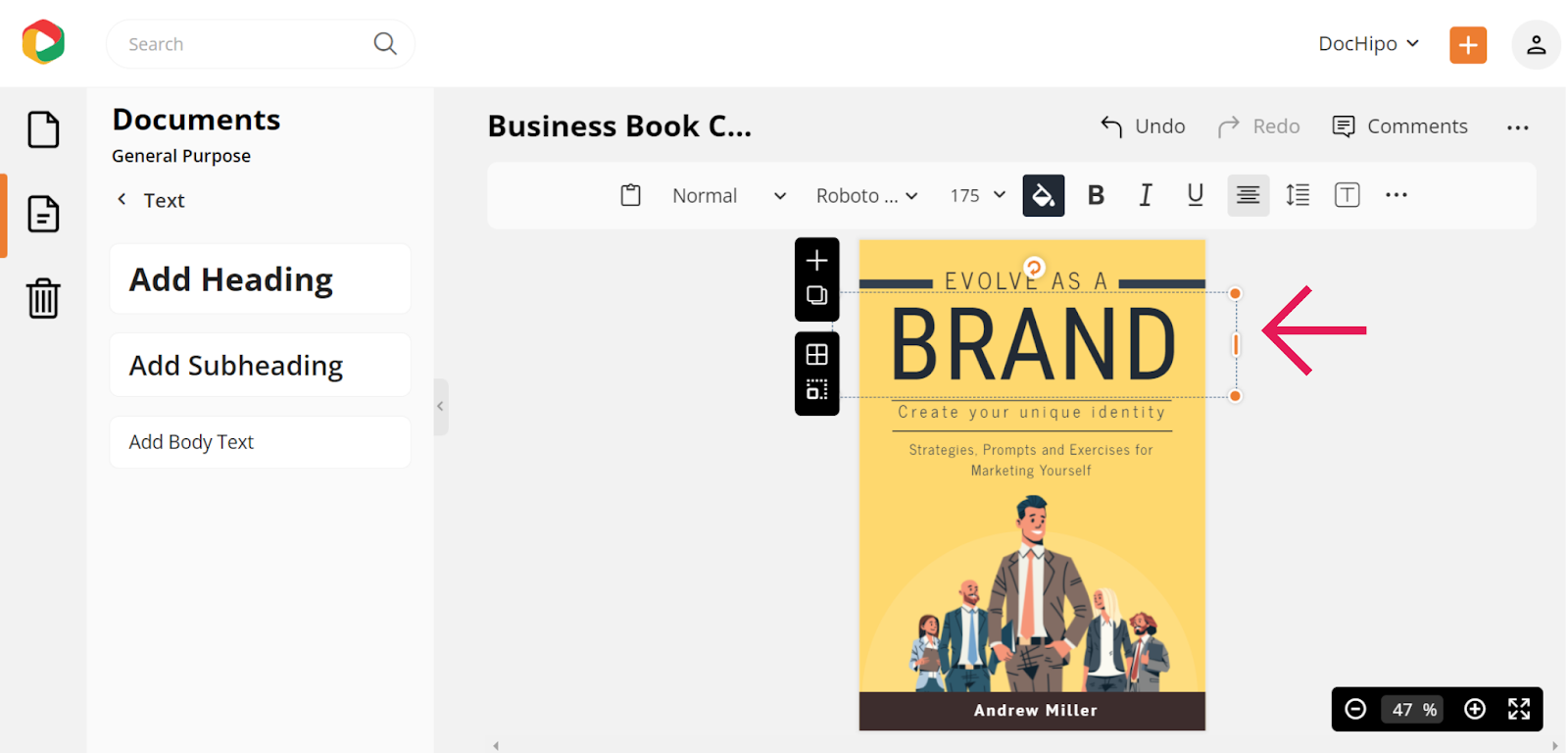Add a Subheading text element
Viewport: 1568px width, 753px height.
[261, 365]
